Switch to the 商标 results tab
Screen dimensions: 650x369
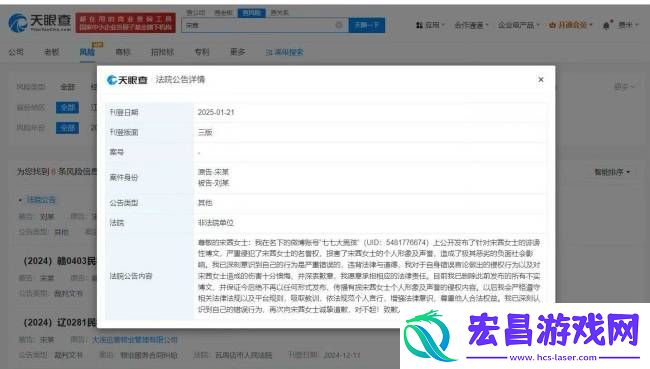pyautogui.click(x=123, y=52)
